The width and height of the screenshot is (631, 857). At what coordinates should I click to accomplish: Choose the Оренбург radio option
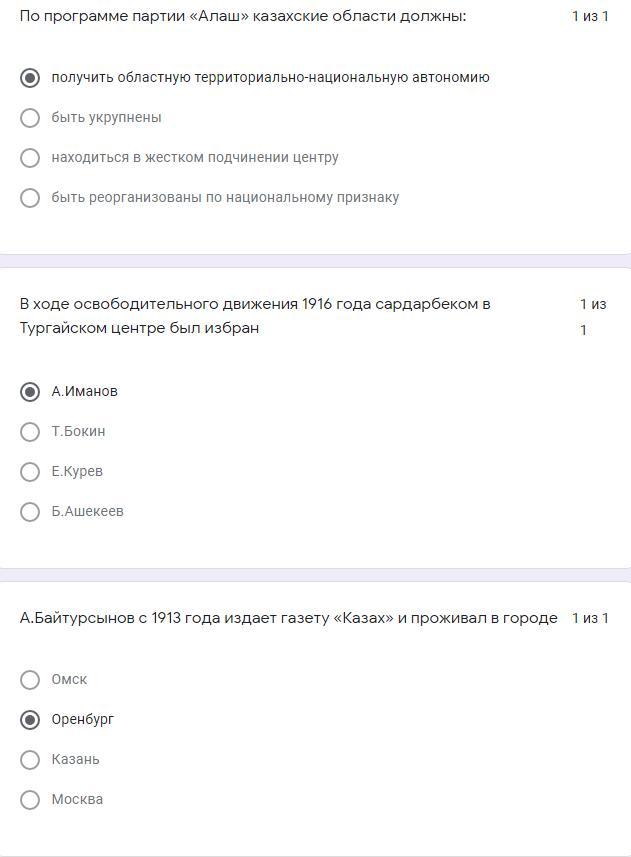pyautogui.click(x=30, y=720)
